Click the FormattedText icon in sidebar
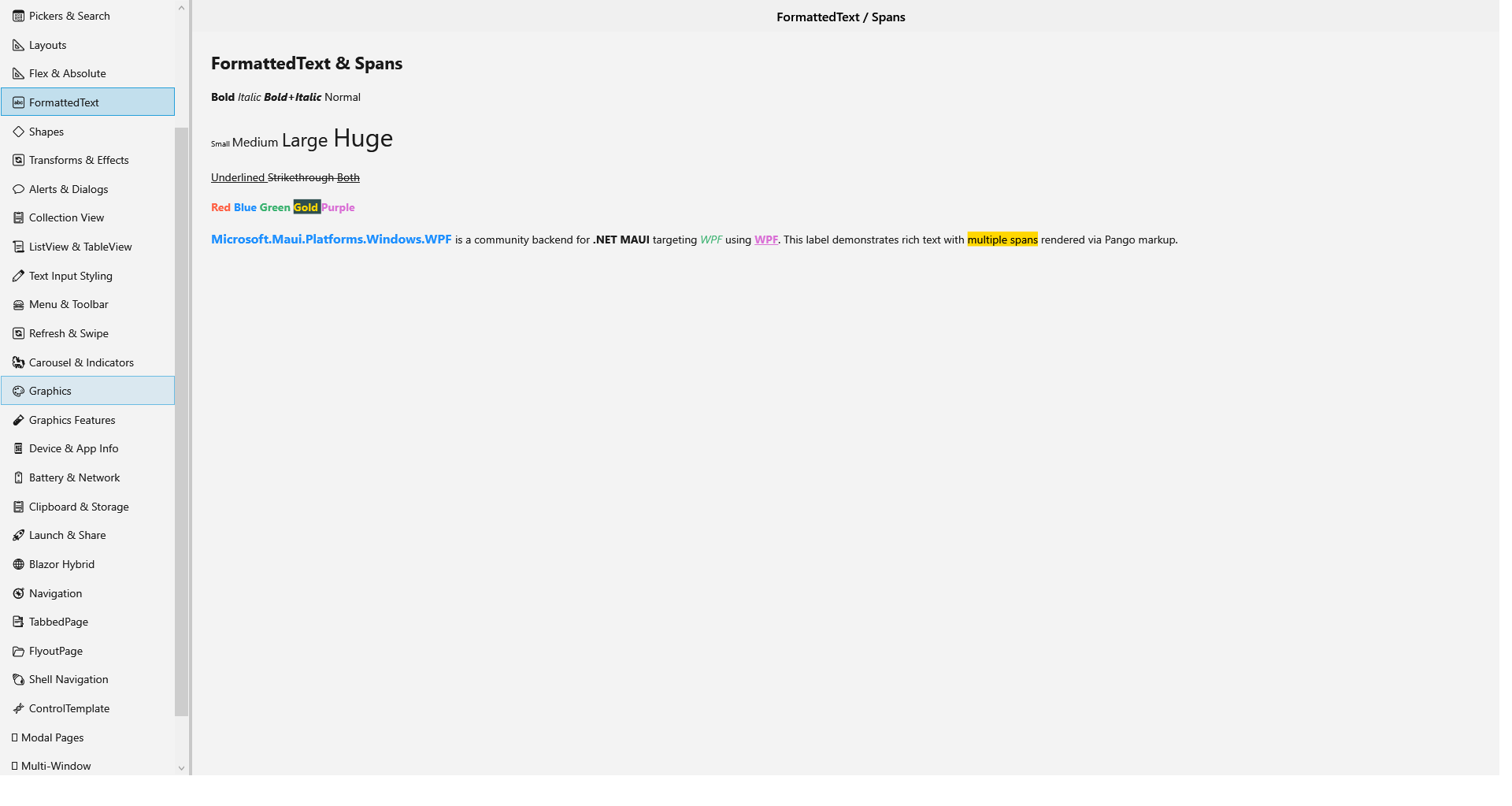Image resolution: width=1512 pixels, height=806 pixels. [x=19, y=102]
